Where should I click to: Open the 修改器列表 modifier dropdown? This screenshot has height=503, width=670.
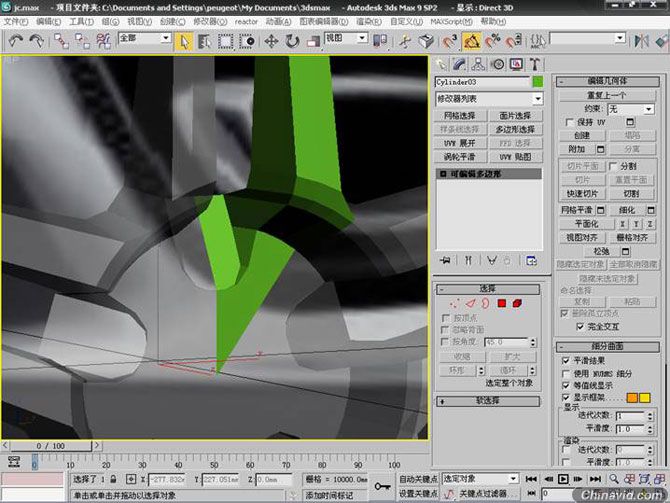click(488, 99)
